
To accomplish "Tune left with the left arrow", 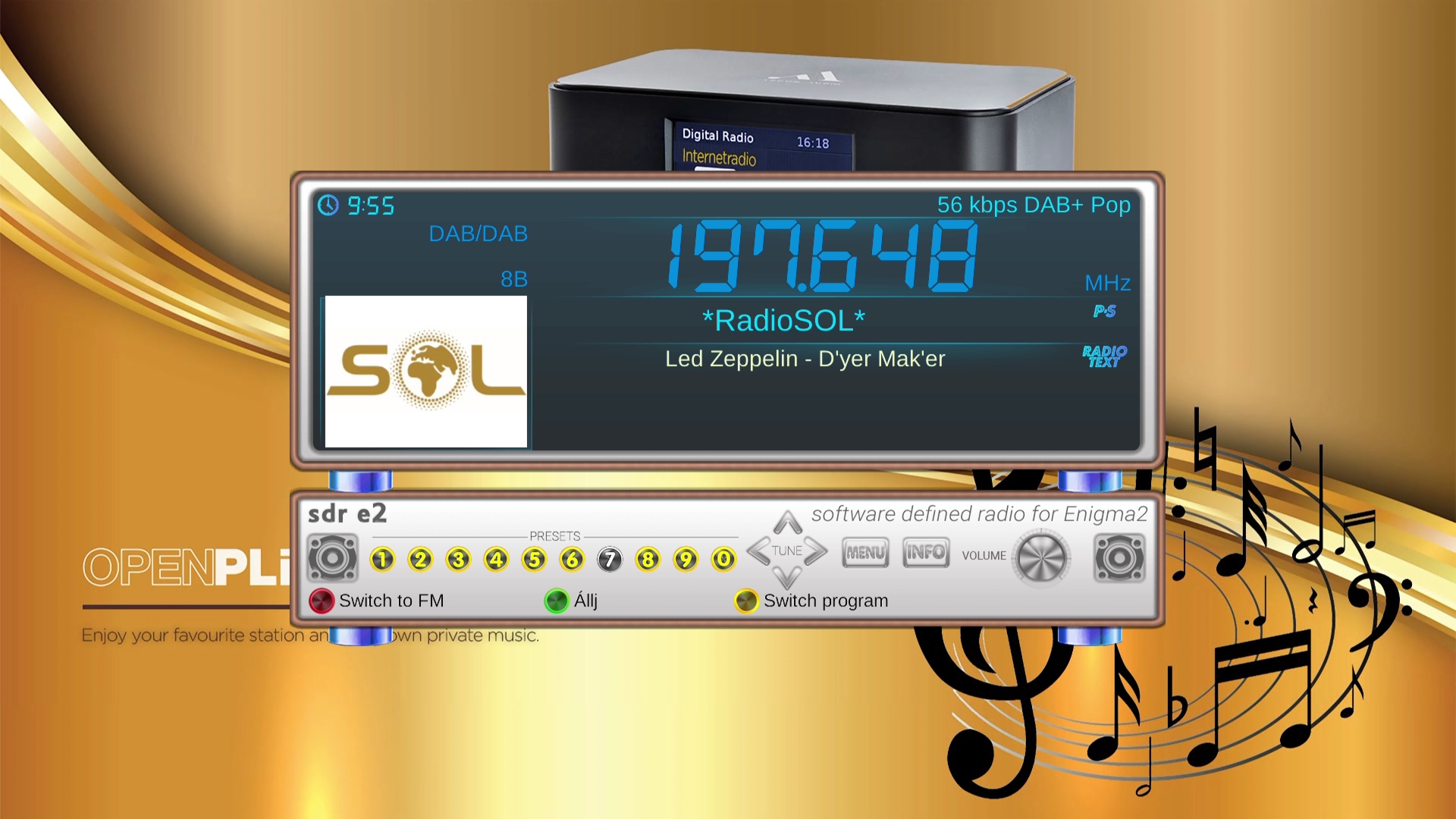I will point(758,551).
